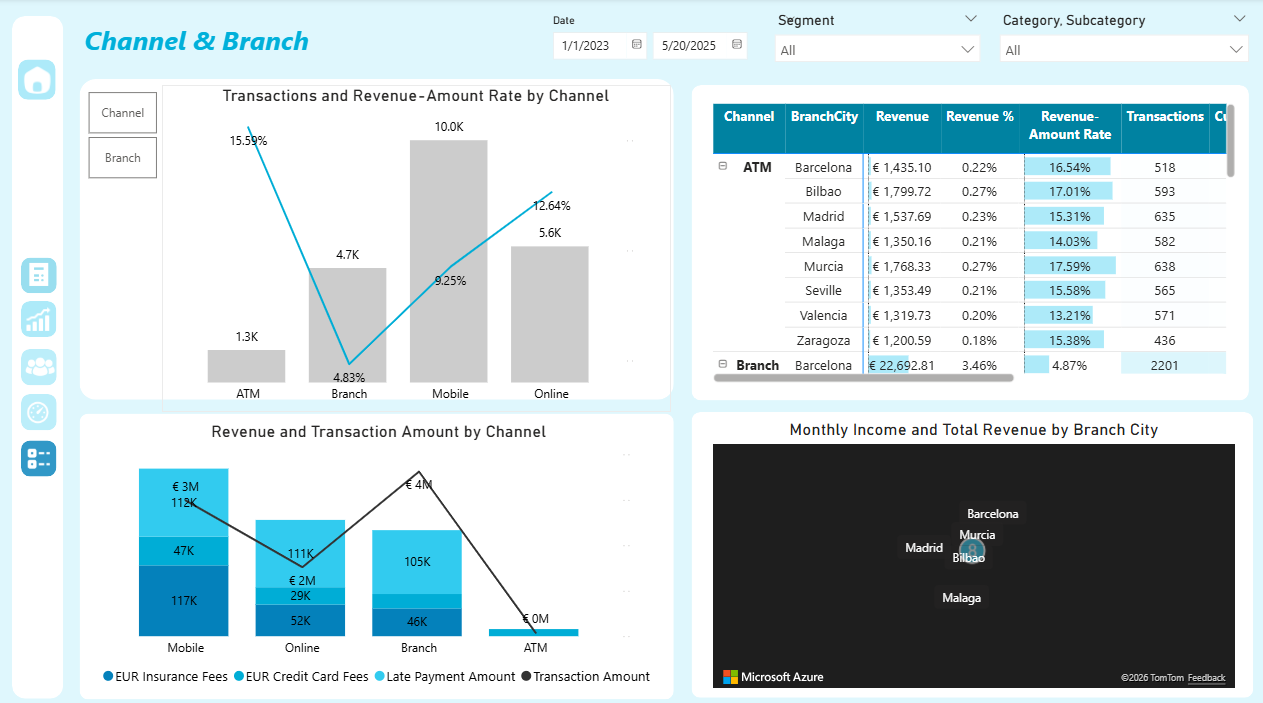1263x703 pixels.
Task: Sort table by Transactions column header
Action: click(x=1164, y=117)
